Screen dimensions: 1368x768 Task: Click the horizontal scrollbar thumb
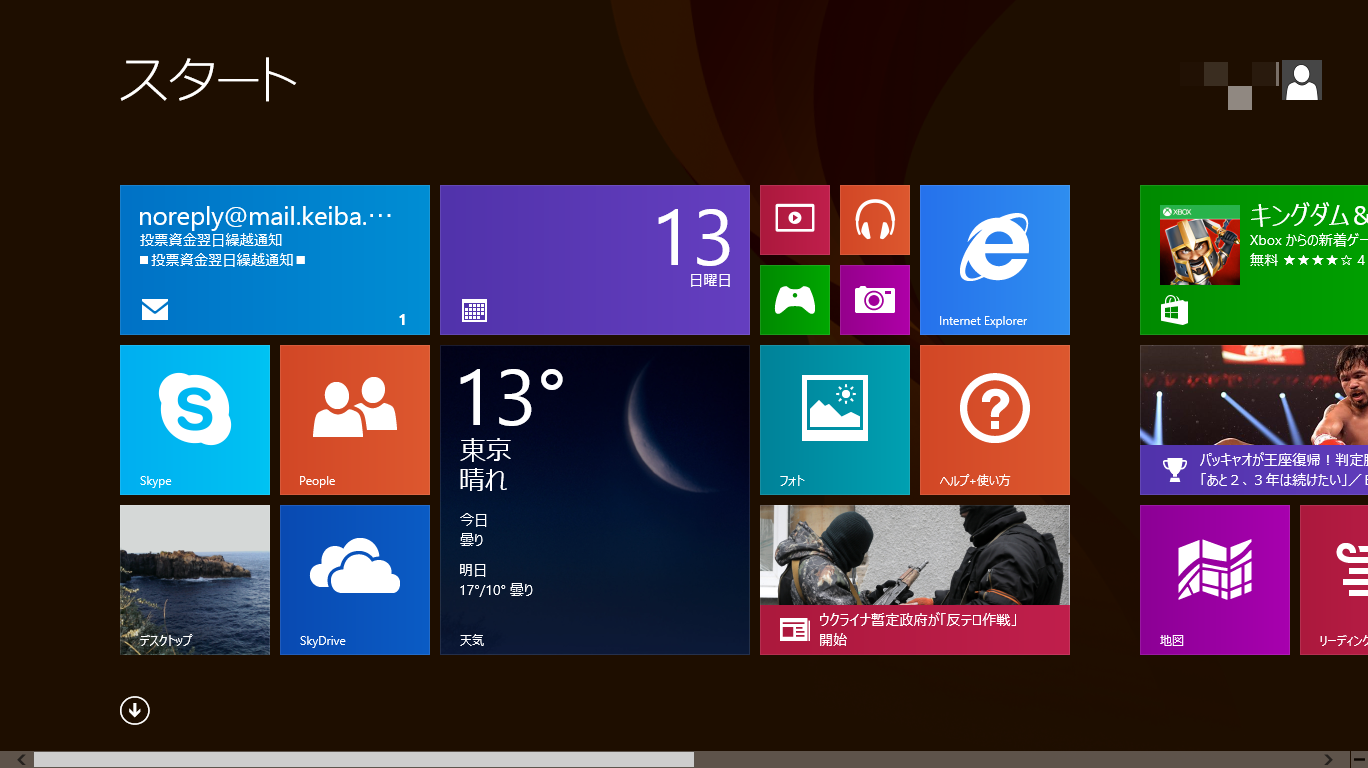click(x=364, y=760)
